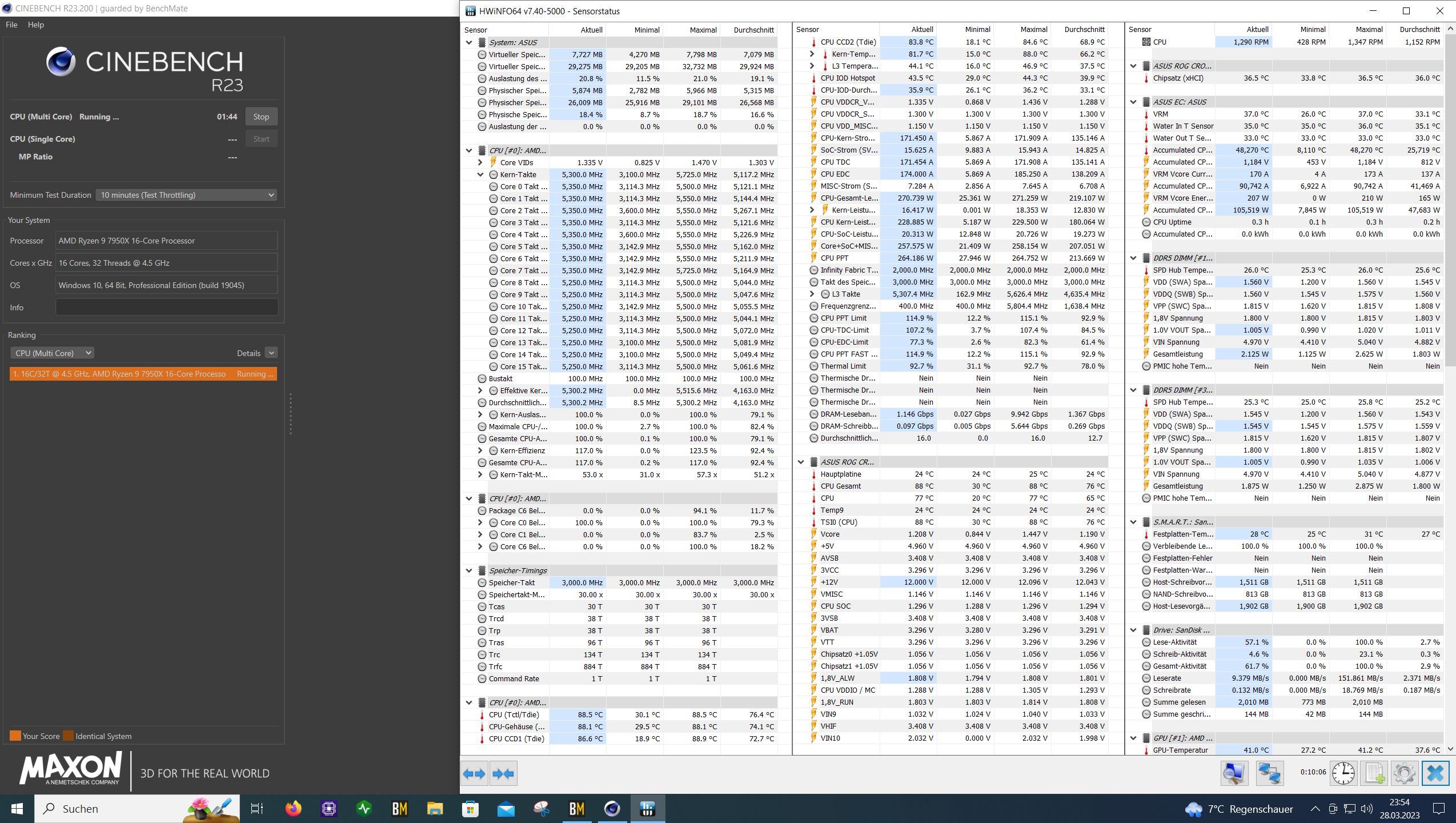The height and width of the screenshot is (823, 1456).
Task: Click the shrink columns arrows icon in HWiNFO
Action: click(503, 773)
